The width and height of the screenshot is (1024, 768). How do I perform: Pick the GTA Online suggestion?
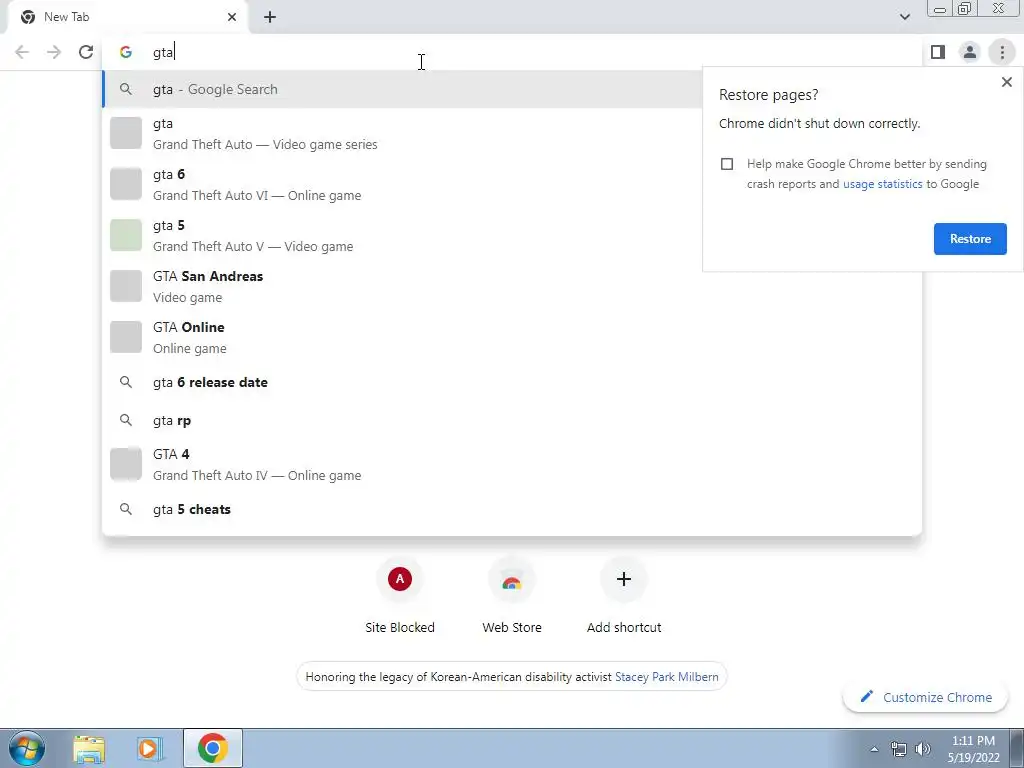(x=512, y=337)
